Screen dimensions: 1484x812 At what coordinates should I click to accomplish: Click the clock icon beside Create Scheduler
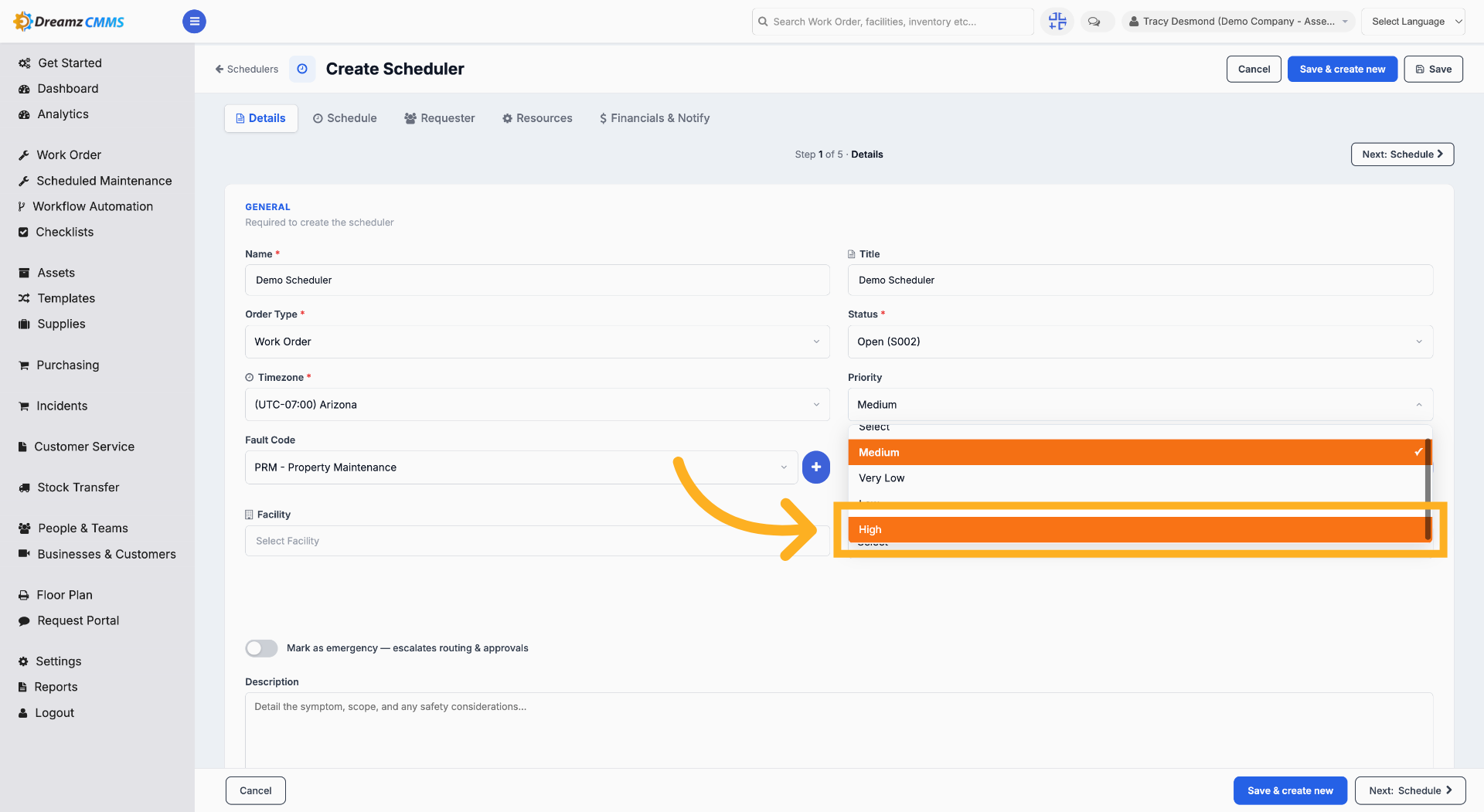(x=302, y=69)
